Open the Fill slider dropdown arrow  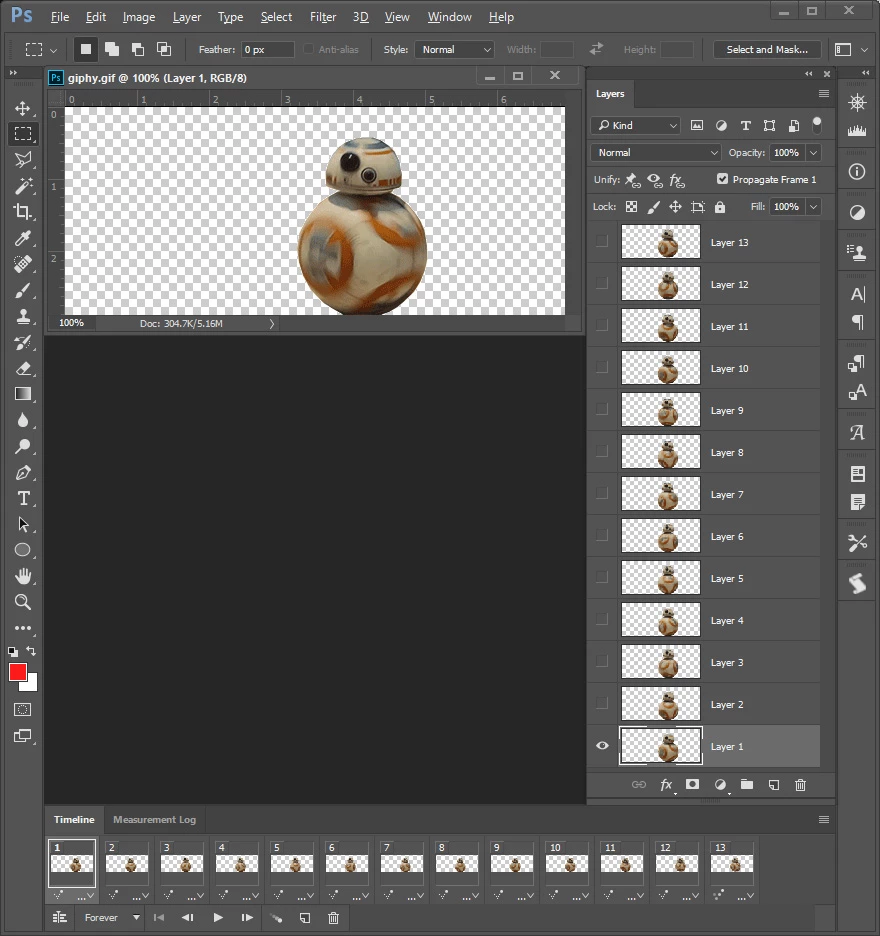tap(813, 207)
